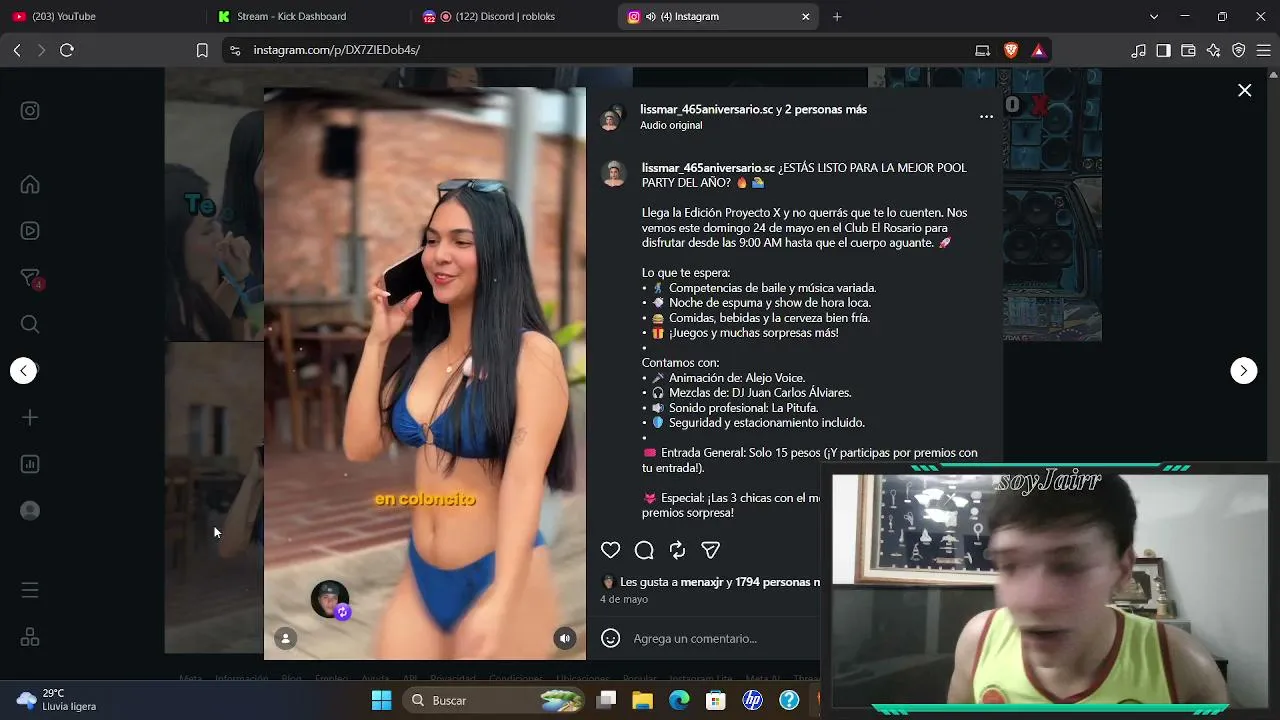Open Leo AI assistant icon

tap(1214, 50)
